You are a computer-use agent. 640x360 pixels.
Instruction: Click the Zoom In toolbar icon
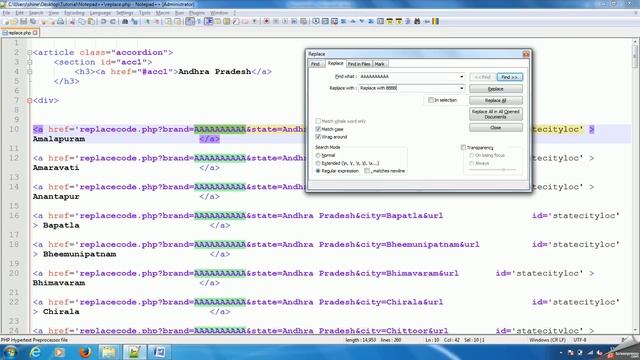(147, 21)
